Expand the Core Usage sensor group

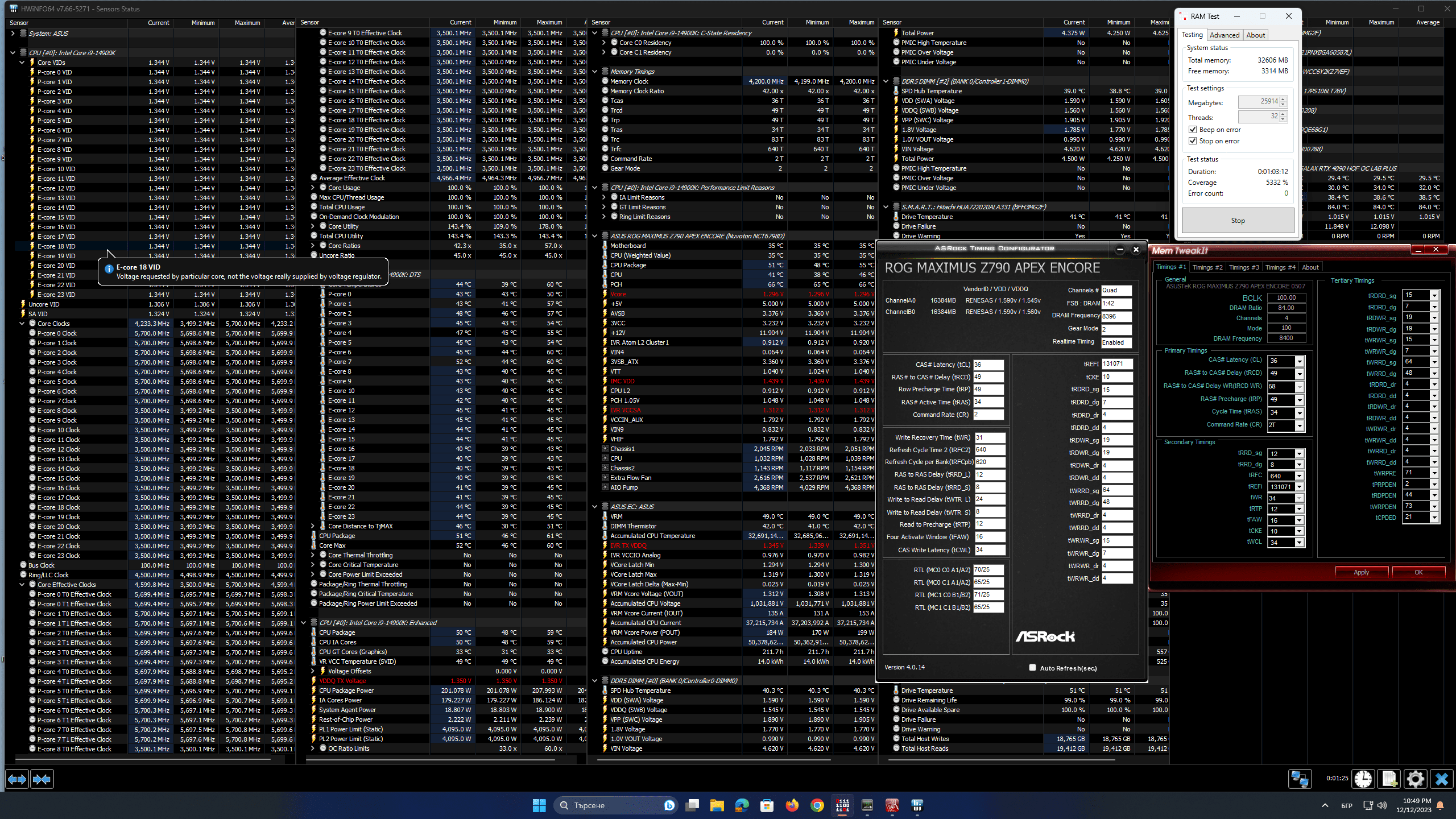pyautogui.click(x=313, y=188)
